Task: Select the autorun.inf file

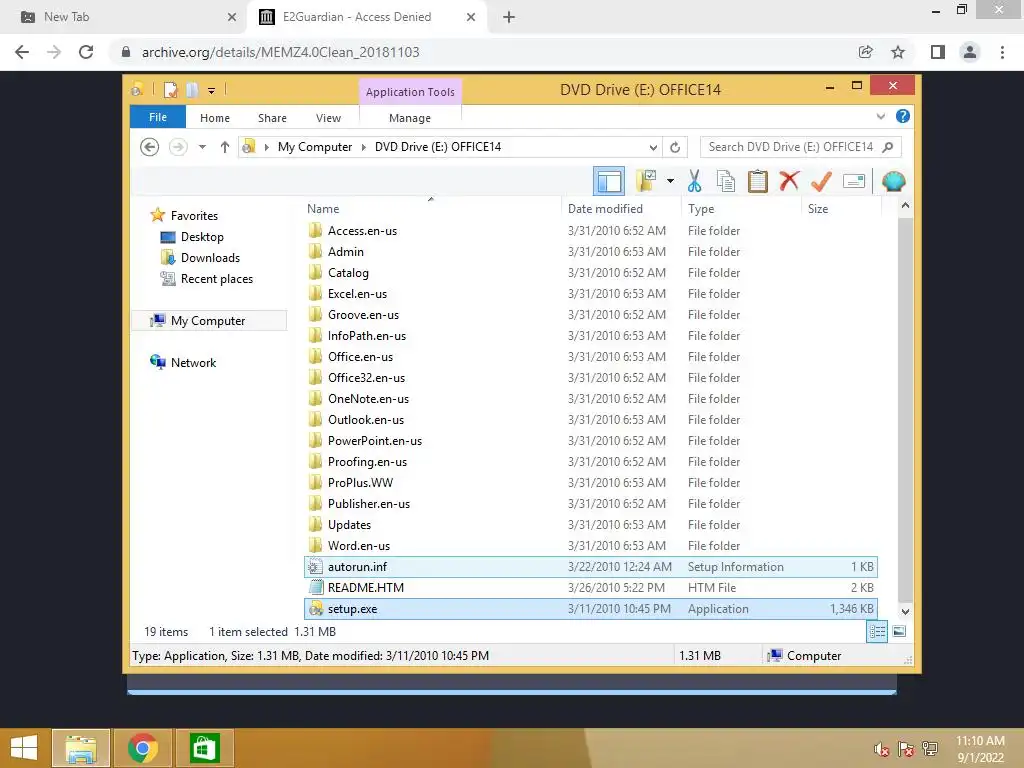Action: tap(590, 567)
